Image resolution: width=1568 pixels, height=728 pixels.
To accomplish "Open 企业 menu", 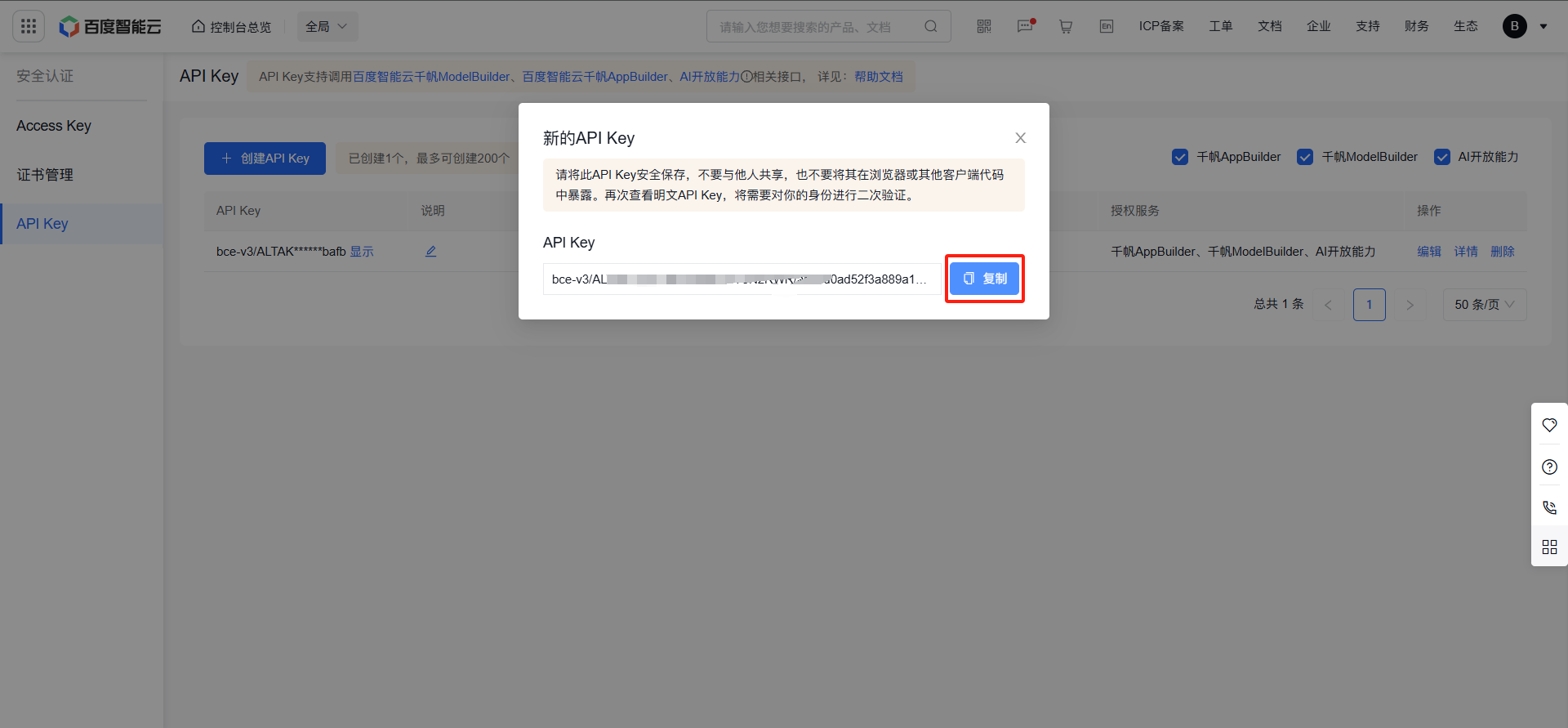I will 1319,26.
